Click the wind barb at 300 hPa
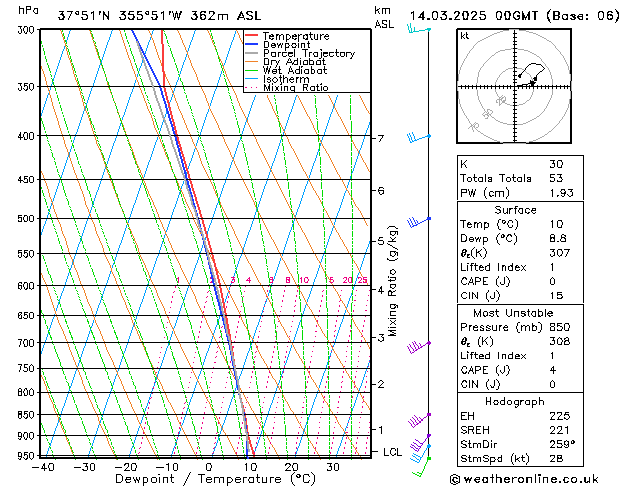Image resolution: width=629 pixels, height=486 pixels. click(x=419, y=29)
